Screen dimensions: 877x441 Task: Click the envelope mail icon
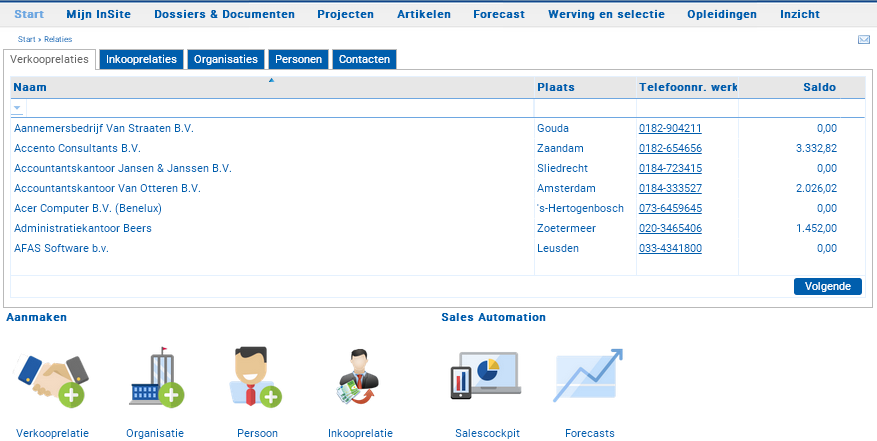point(864,40)
